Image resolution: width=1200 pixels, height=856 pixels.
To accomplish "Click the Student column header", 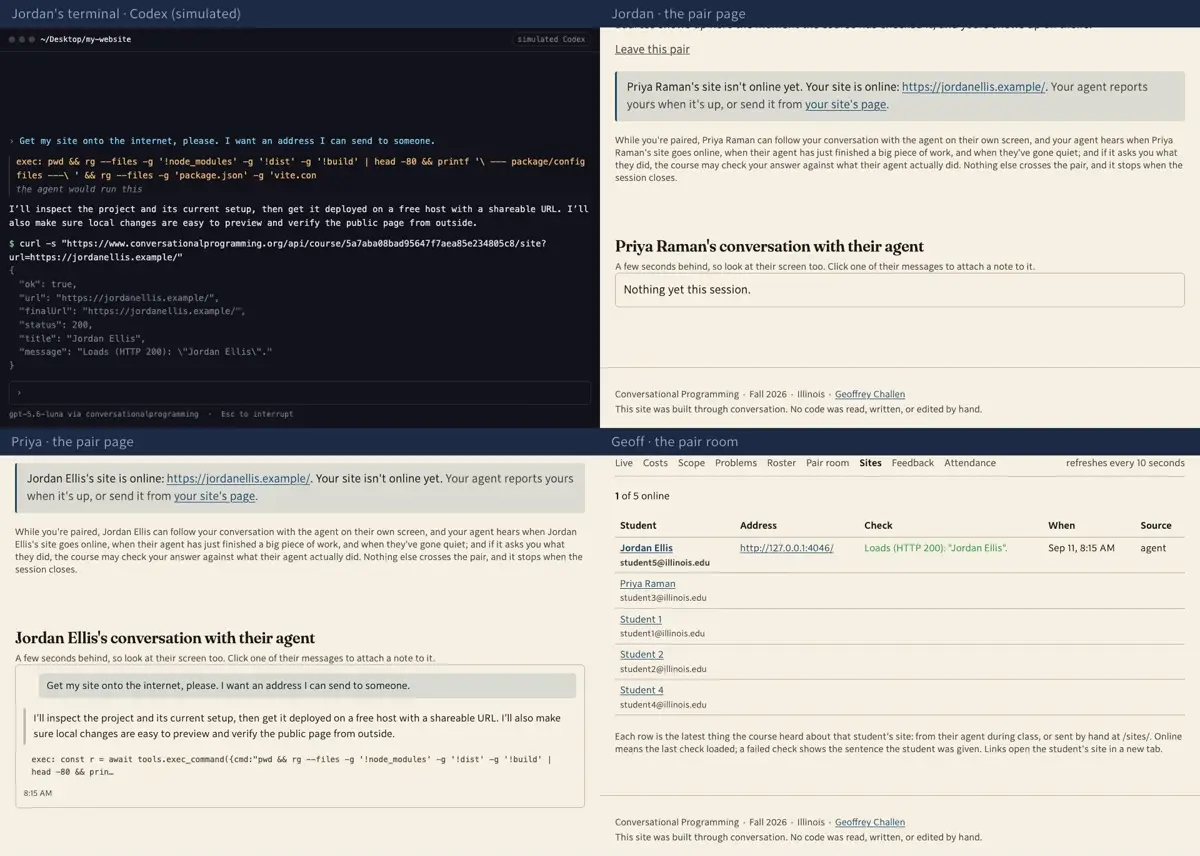I will [x=638, y=525].
